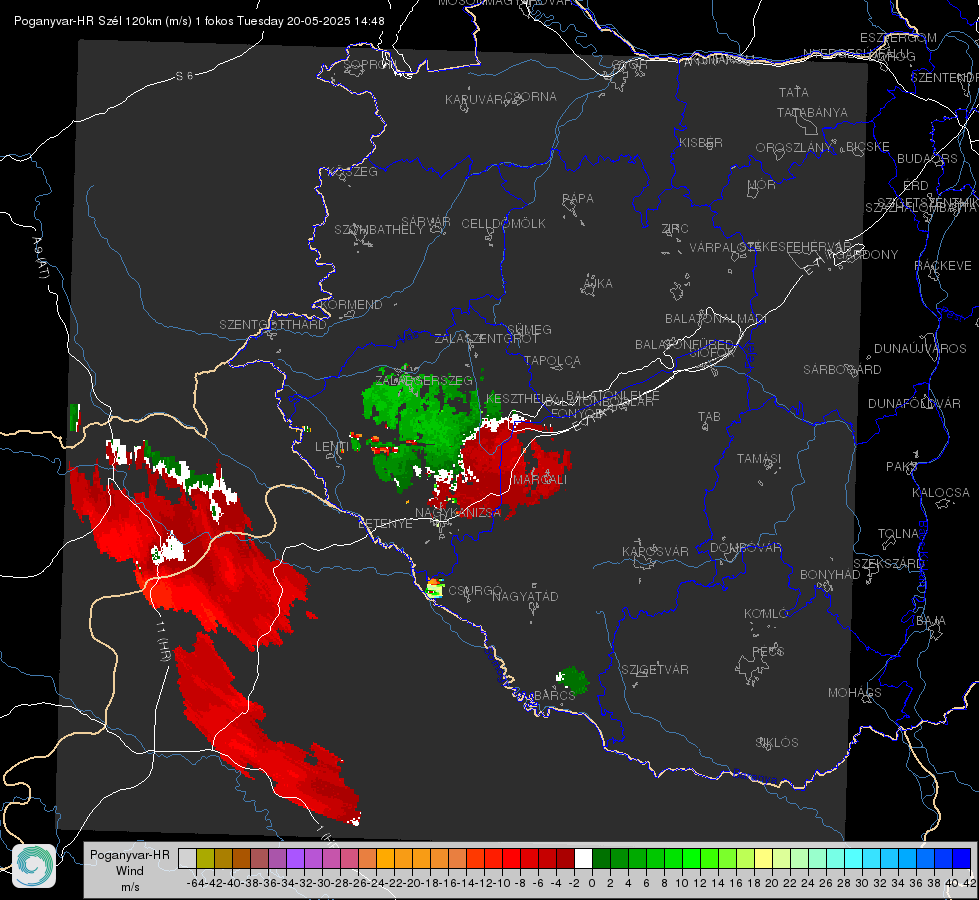This screenshot has width=979, height=900.
Task: Select the TATABANYA label
Action: click(812, 112)
